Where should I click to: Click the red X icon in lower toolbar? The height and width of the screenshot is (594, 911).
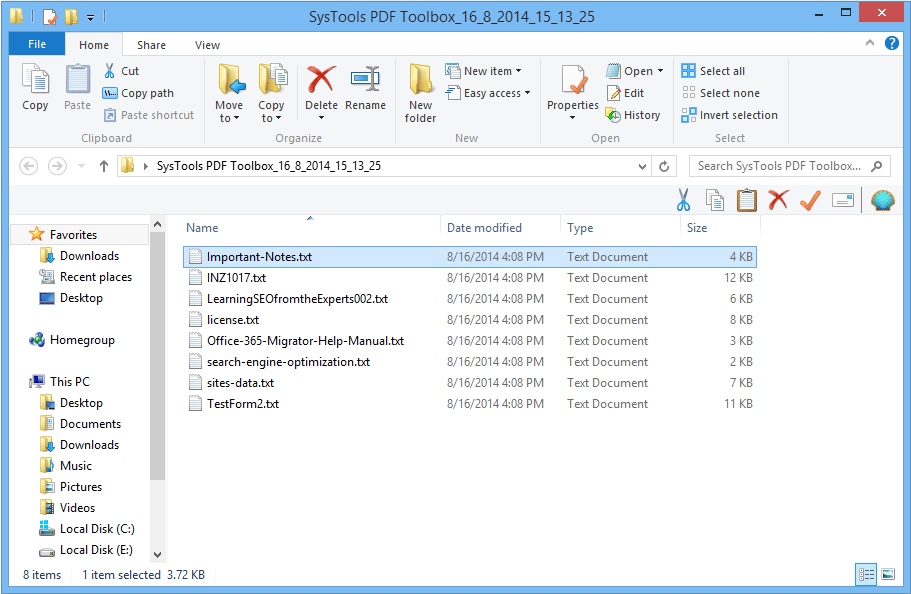pos(778,199)
